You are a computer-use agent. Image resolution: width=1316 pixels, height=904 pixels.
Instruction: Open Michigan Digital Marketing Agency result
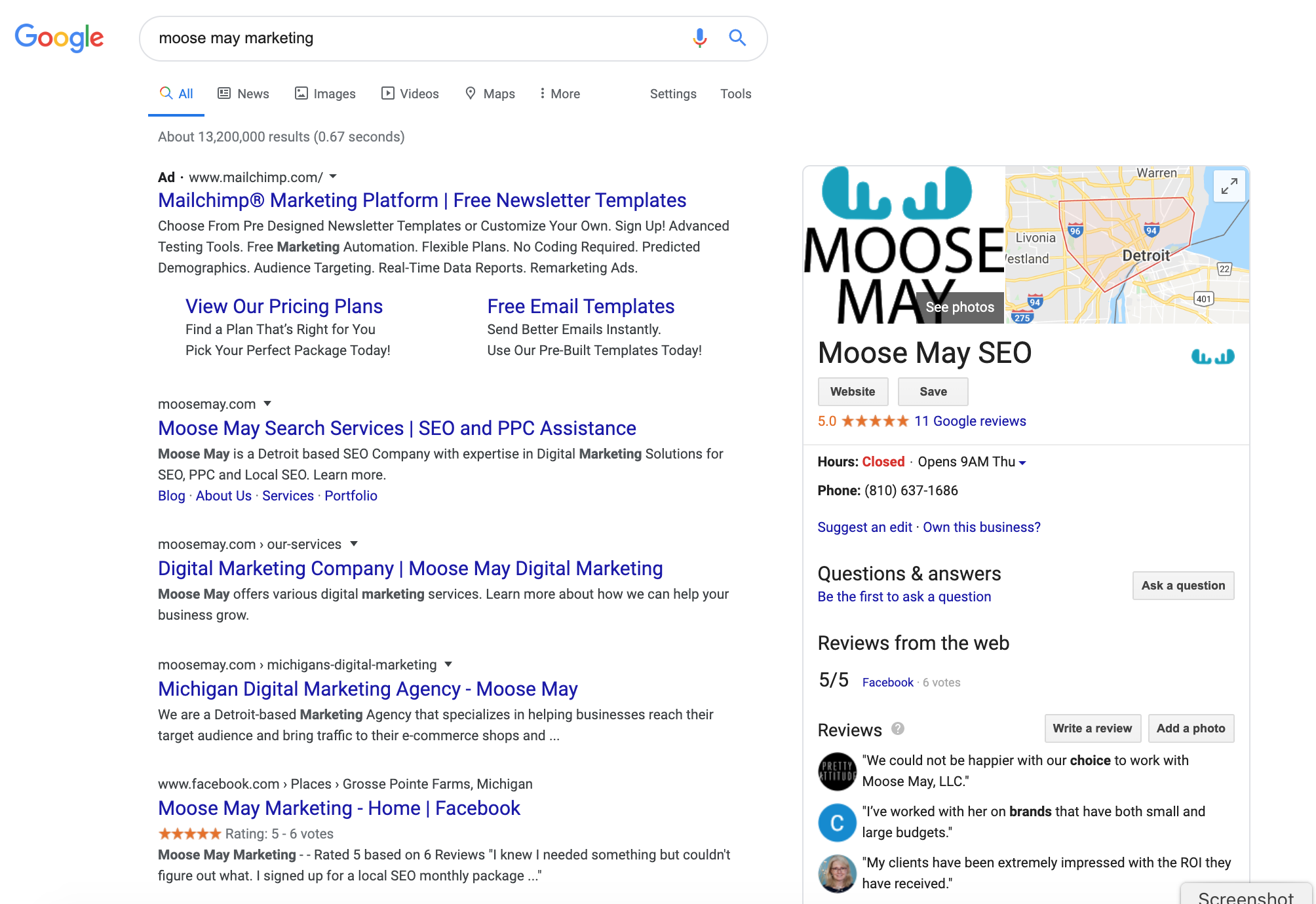point(368,689)
